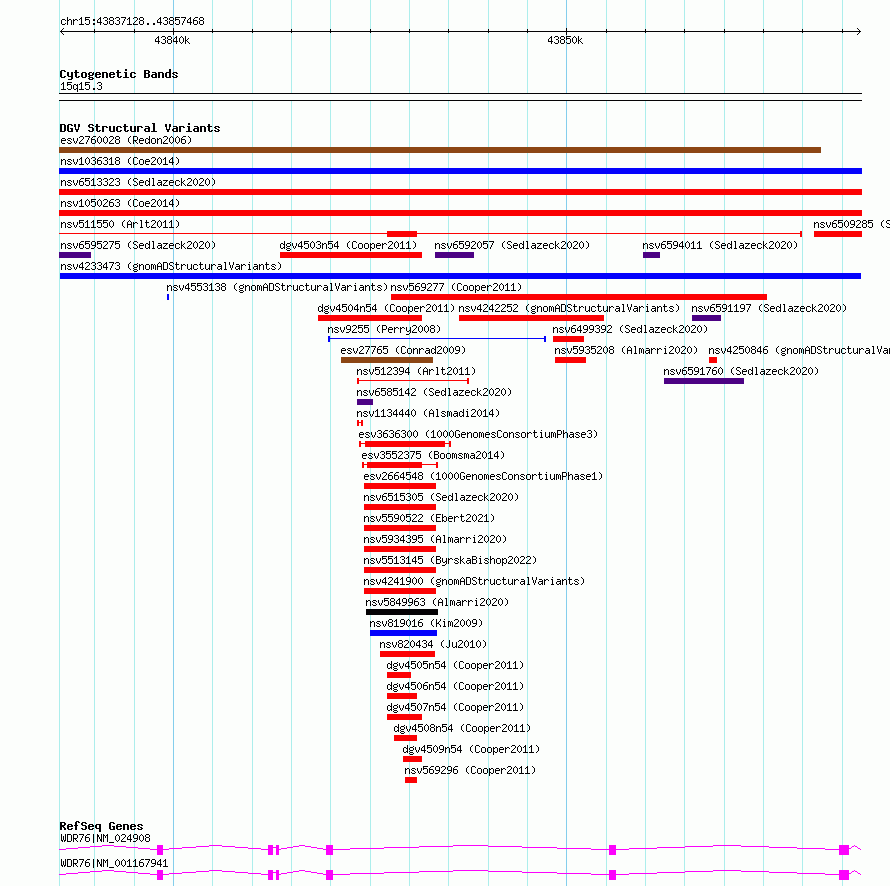Click the purple nsv6591760 variant bar

(x=704, y=381)
